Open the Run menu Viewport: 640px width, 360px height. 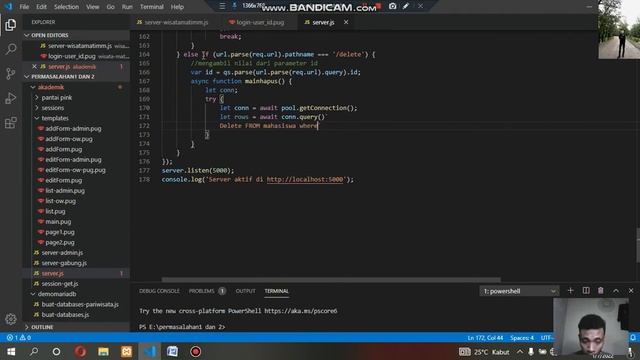pos(127,7)
